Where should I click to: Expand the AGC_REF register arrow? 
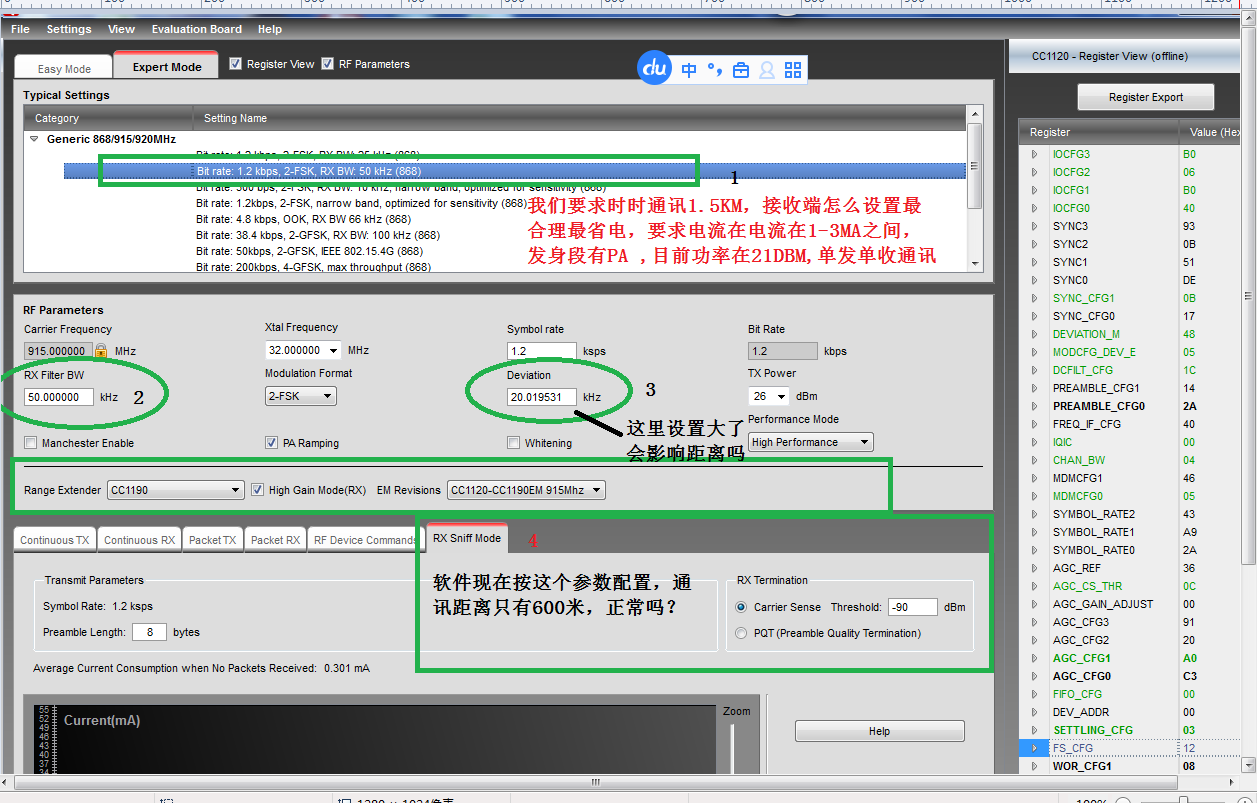pyautogui.click(x=1035, y=568)
